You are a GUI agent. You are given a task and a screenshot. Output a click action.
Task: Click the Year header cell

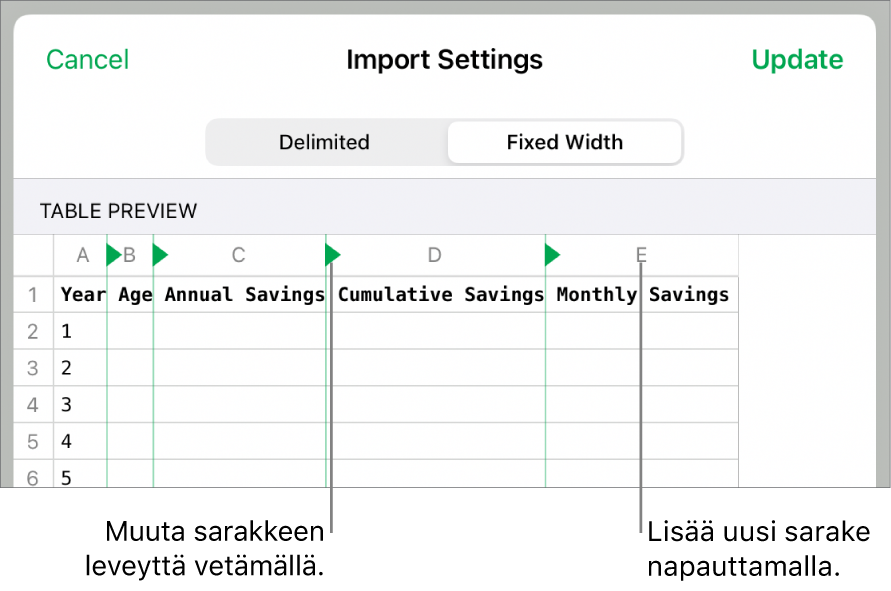[82, 295]
